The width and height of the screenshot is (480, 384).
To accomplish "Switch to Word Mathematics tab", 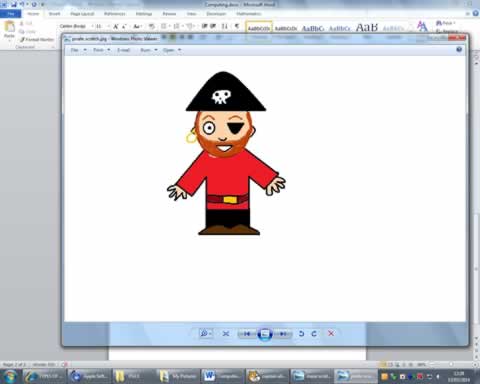I will tap(249, 14).
